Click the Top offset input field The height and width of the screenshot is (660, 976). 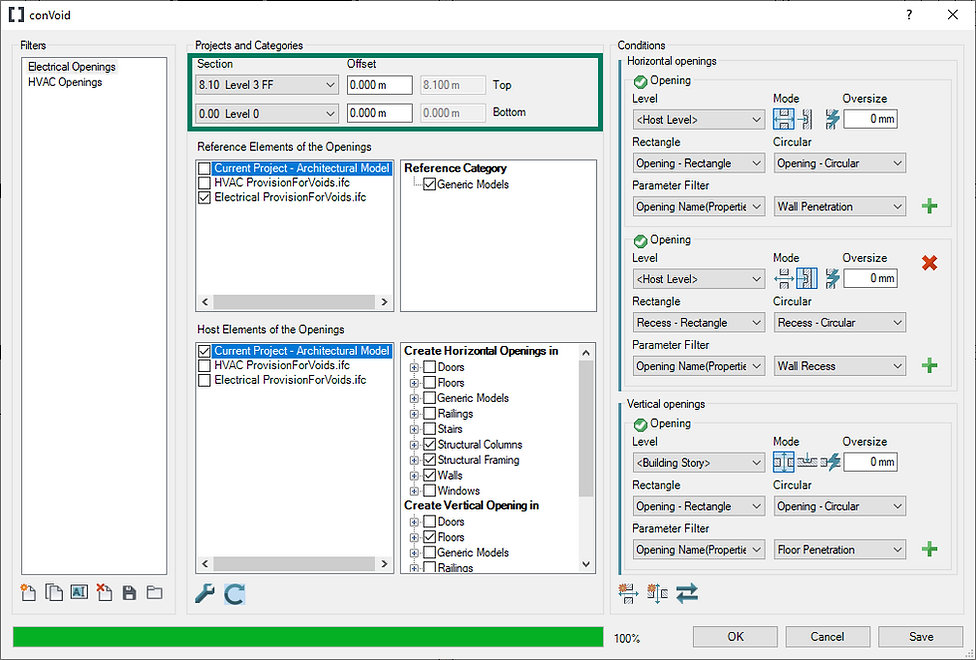click(380, 85)
